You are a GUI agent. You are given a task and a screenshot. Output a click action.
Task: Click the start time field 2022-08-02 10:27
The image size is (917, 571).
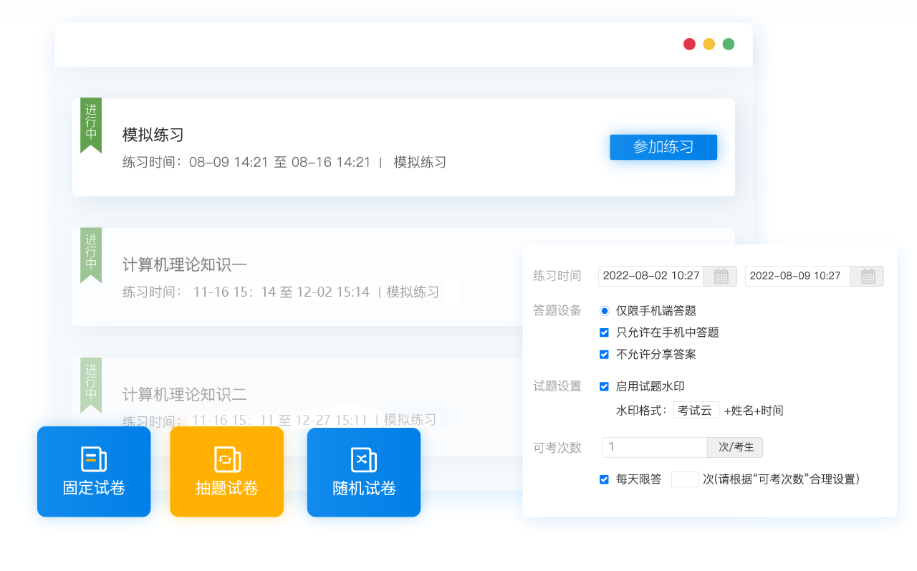(x=650, y=276)
